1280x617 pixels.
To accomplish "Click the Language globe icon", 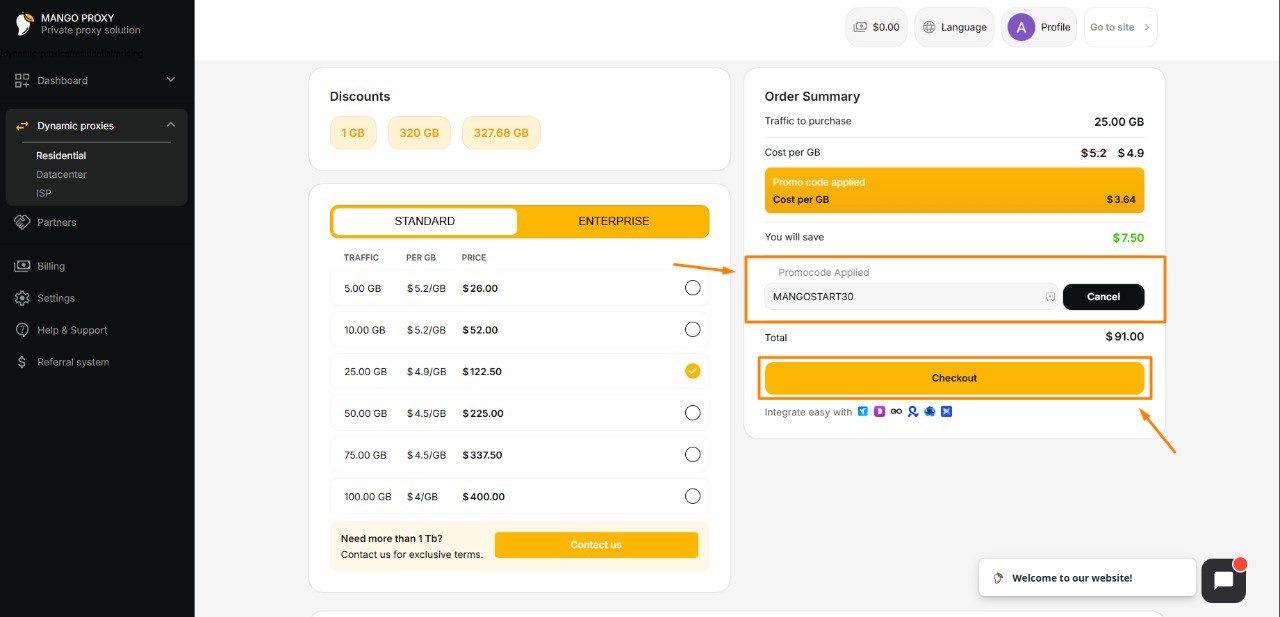I will point(929,27).
